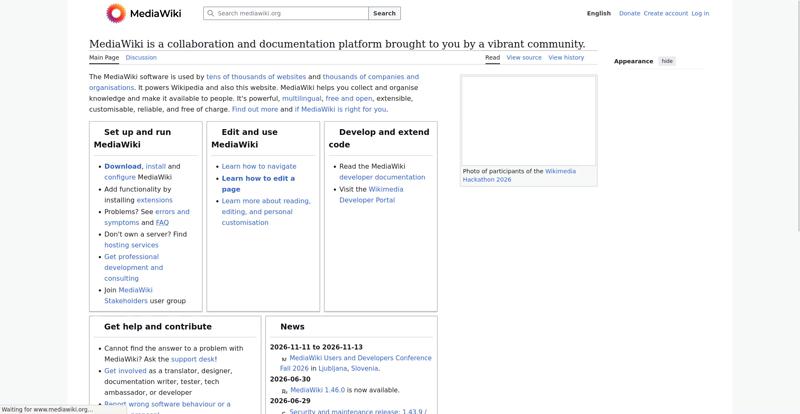
Task: Open the configure link
Action: click(120, 177)
